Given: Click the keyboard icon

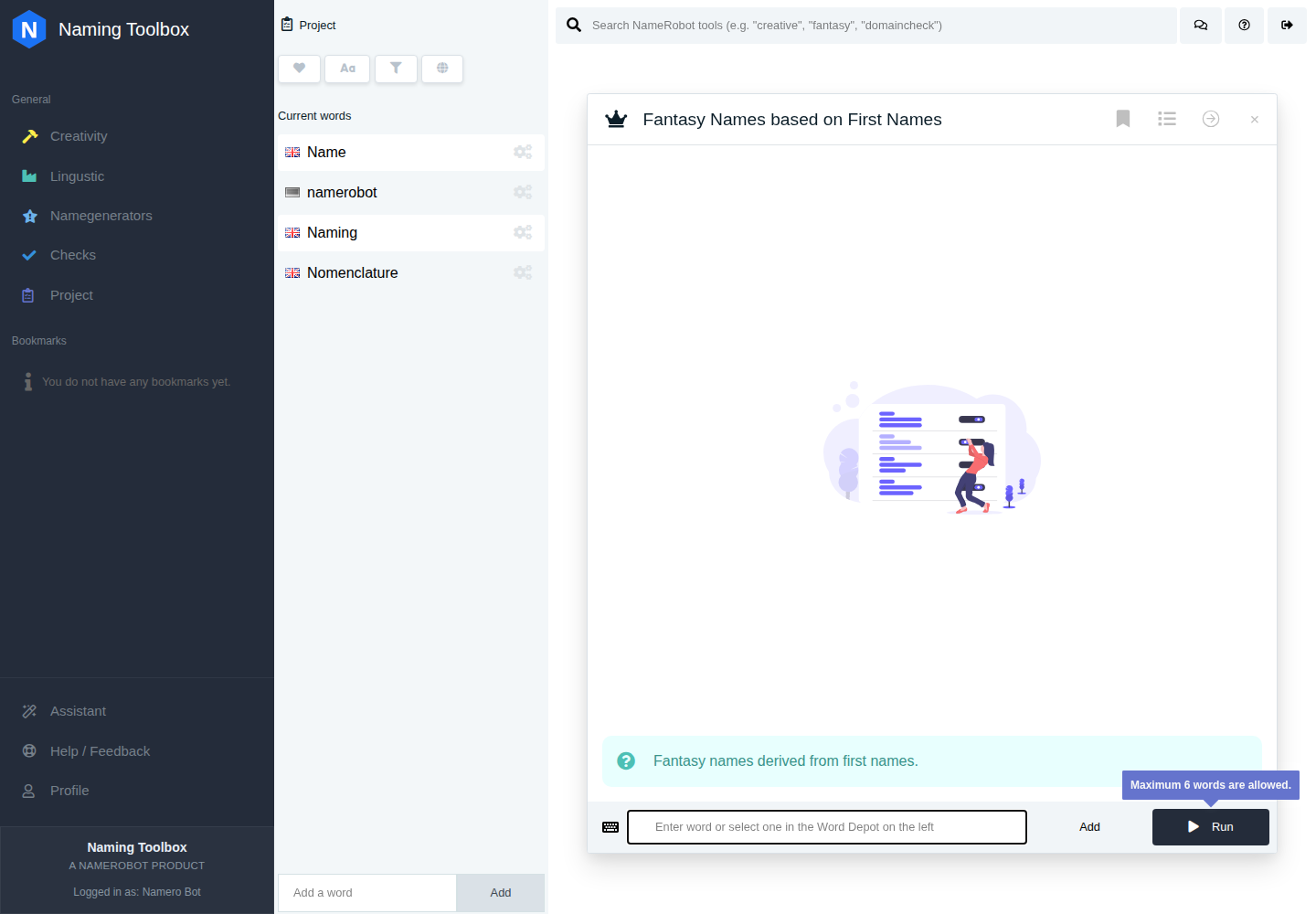Looking at the screenshot, I should [x=610, y=827].
